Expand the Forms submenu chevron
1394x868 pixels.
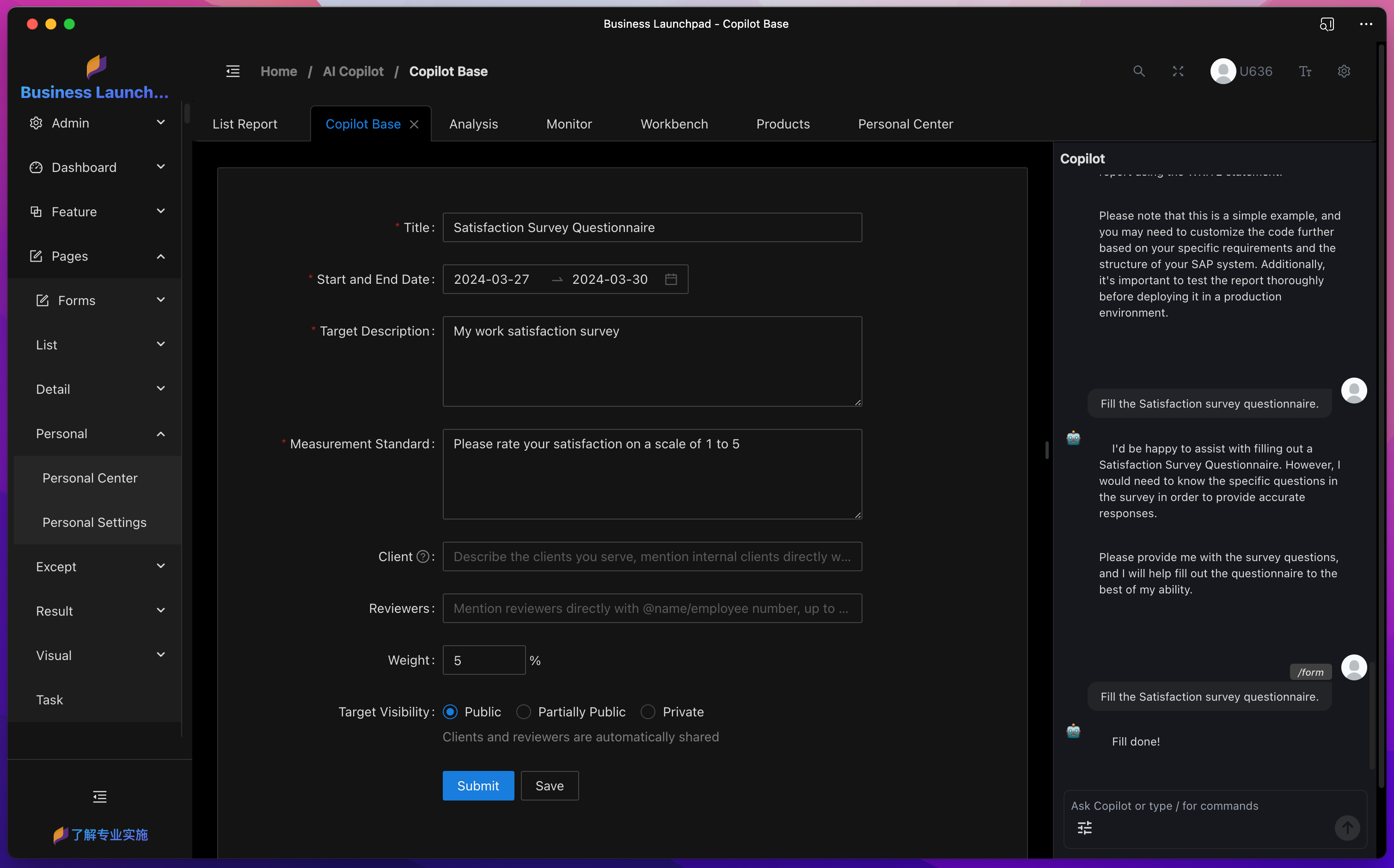tap(161, 300)
